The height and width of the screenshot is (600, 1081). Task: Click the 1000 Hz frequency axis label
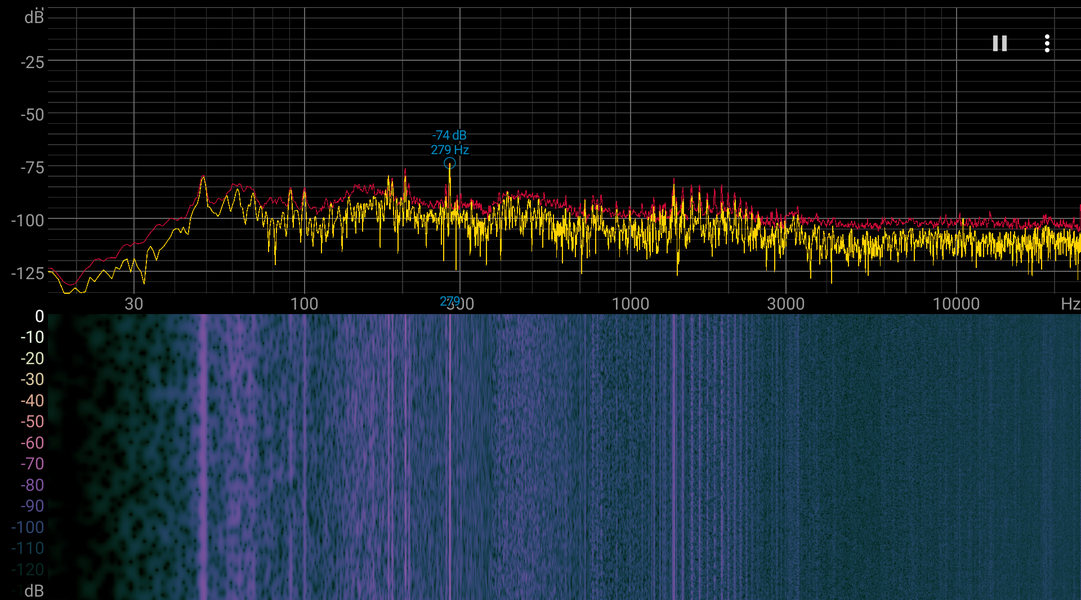(x=630, y=304)
